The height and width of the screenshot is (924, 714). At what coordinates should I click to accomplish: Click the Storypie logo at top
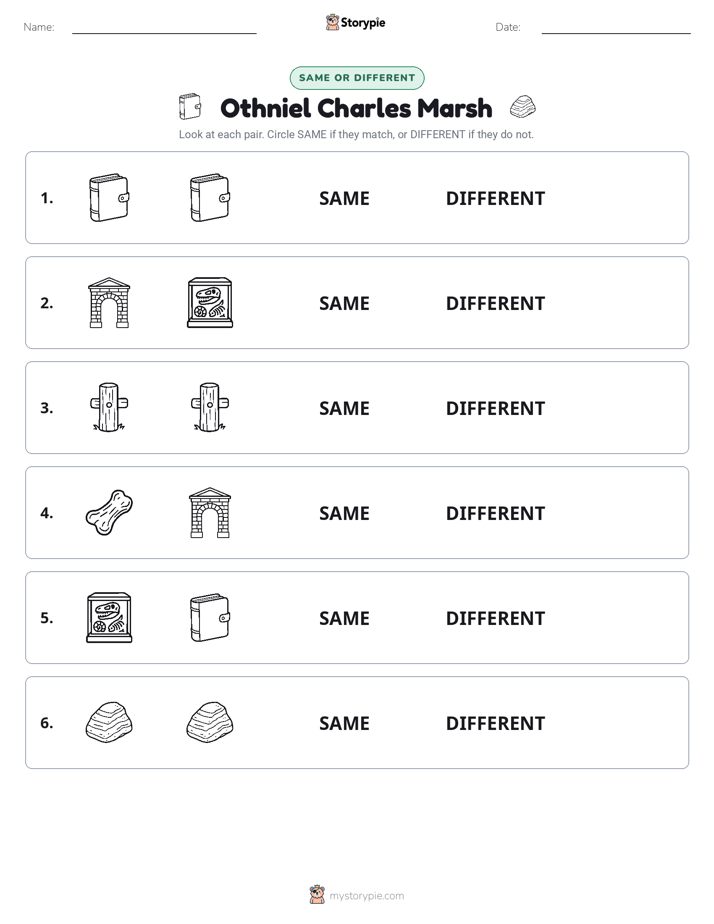click(356, 22)
